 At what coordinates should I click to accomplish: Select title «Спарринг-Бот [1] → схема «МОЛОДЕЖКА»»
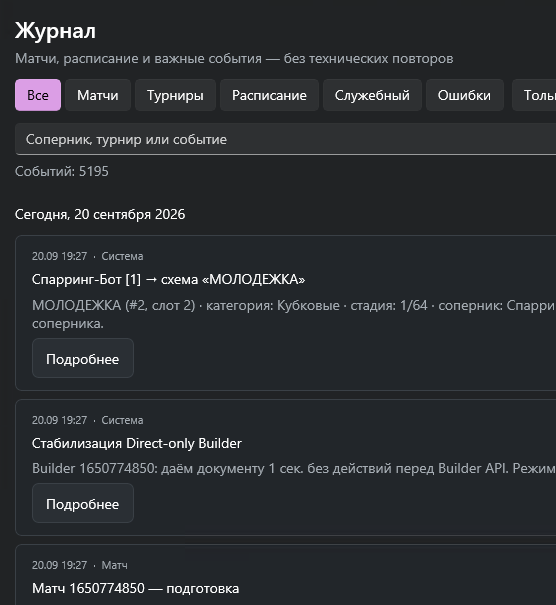(x=168, y=279)
